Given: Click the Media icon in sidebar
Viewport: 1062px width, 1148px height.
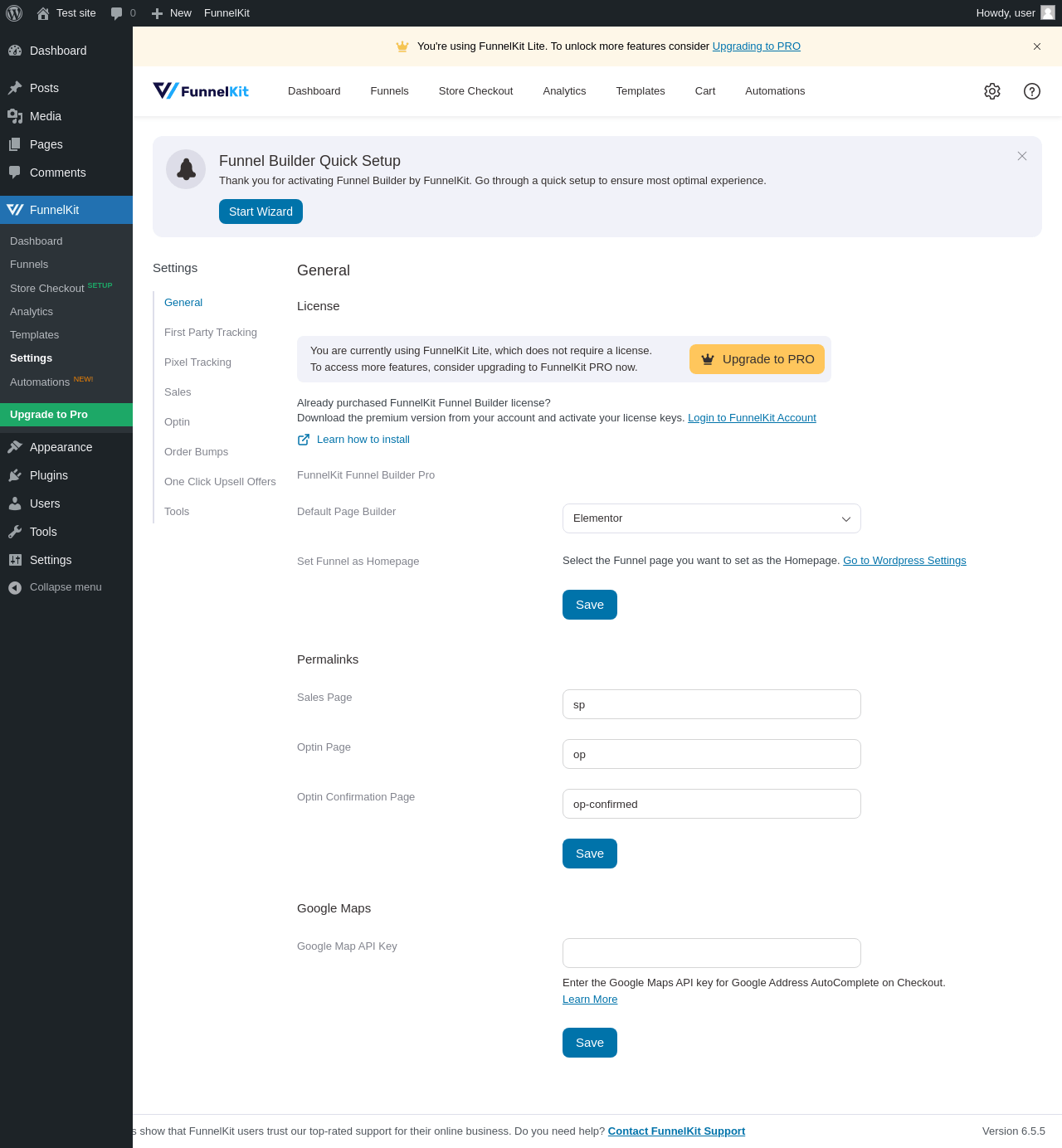Looking at the screenshot, I should pyautogui.click(x=15, y=116).
